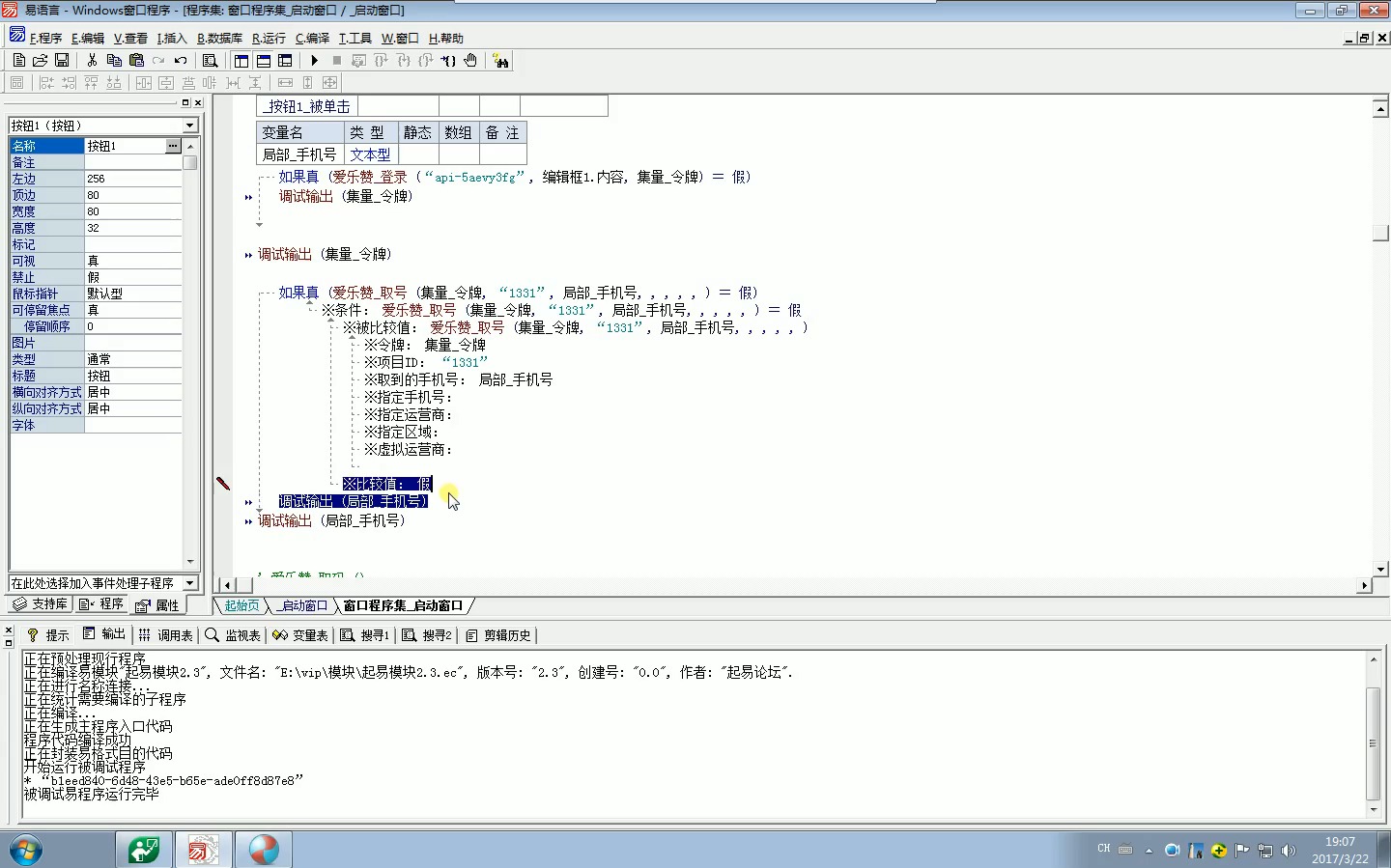This screenshot has height=868, width=1391.
Task: Click the code editor scroll down arrow
Action: [x=1380, y=569]
